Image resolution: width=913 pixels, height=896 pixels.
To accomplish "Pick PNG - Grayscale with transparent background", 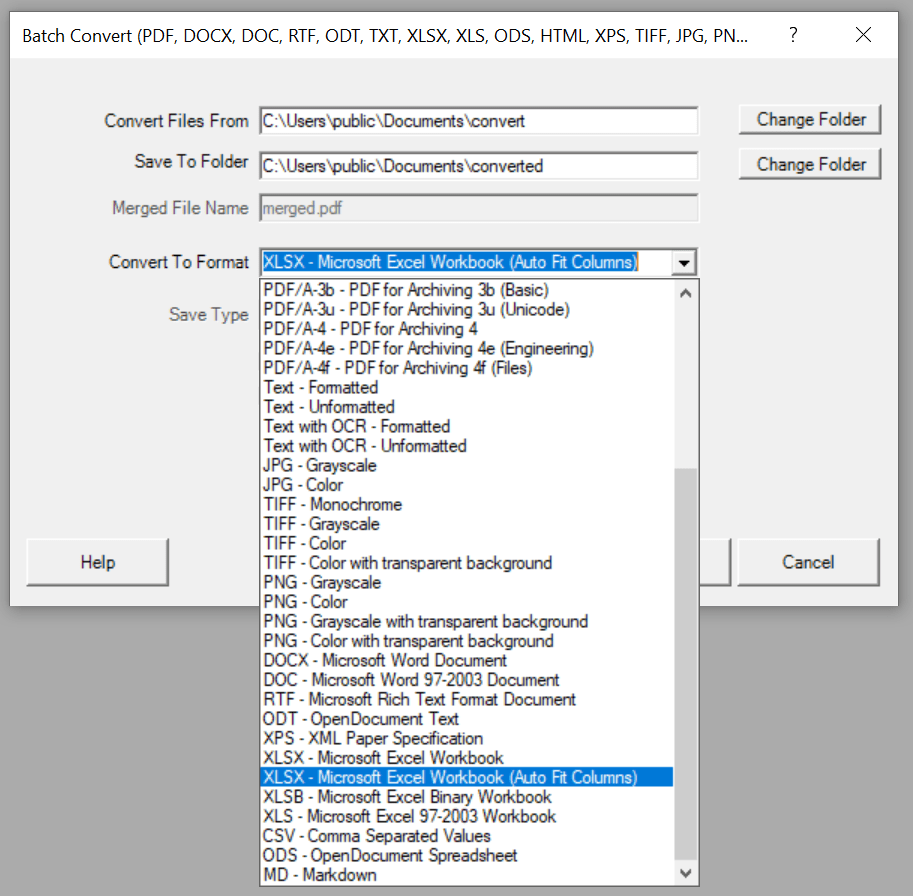I will coord(466,621).
